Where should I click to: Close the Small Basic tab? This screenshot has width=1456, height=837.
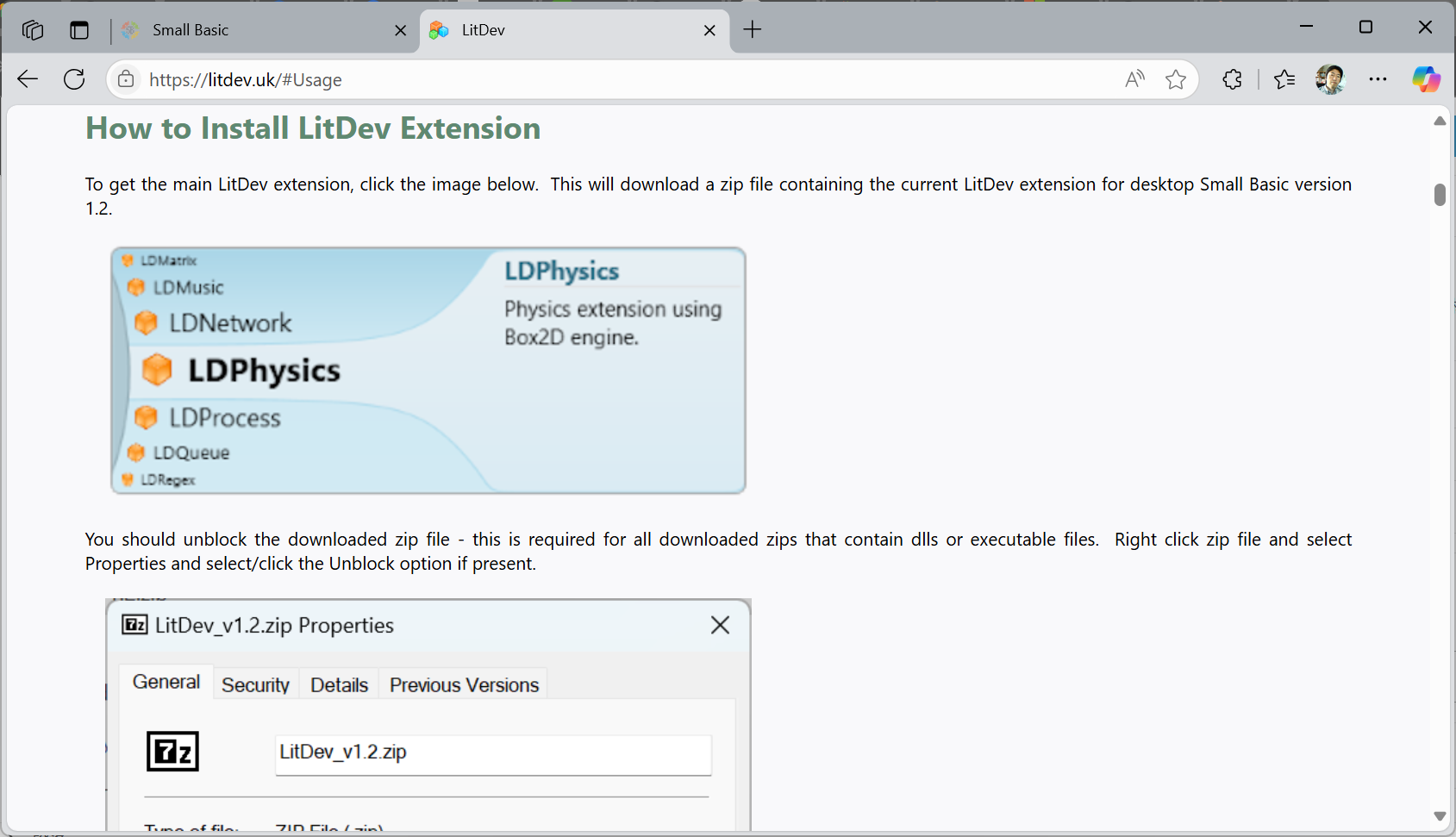click(x=400, y=30)
